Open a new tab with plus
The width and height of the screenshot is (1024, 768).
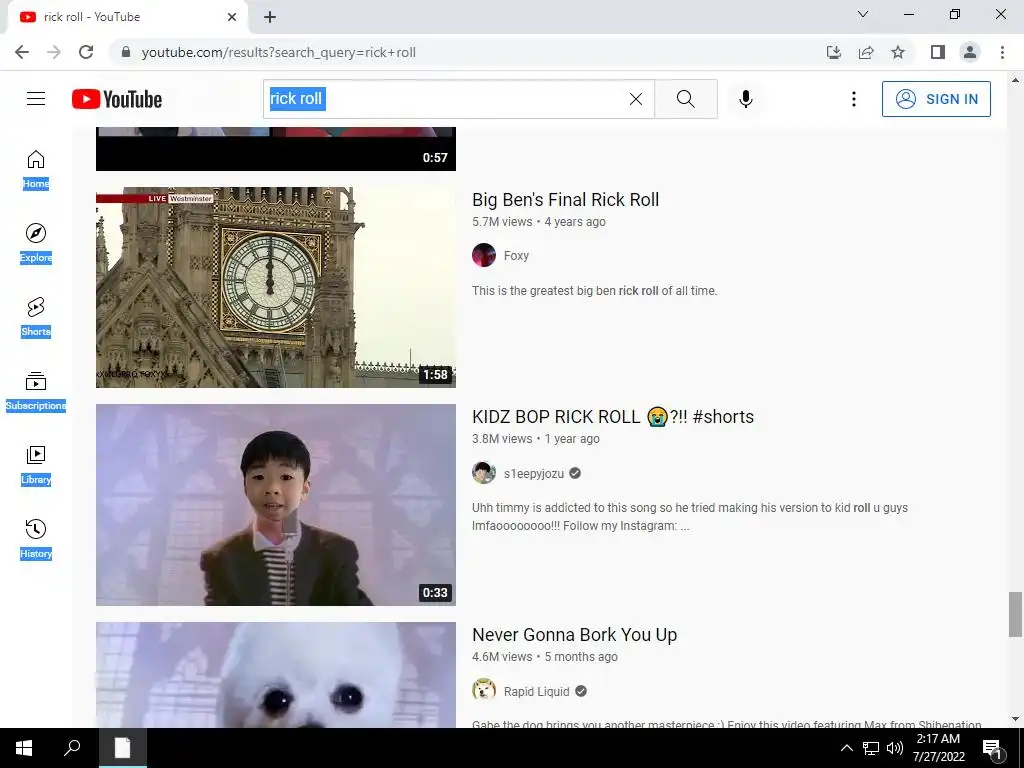point(270,17)
